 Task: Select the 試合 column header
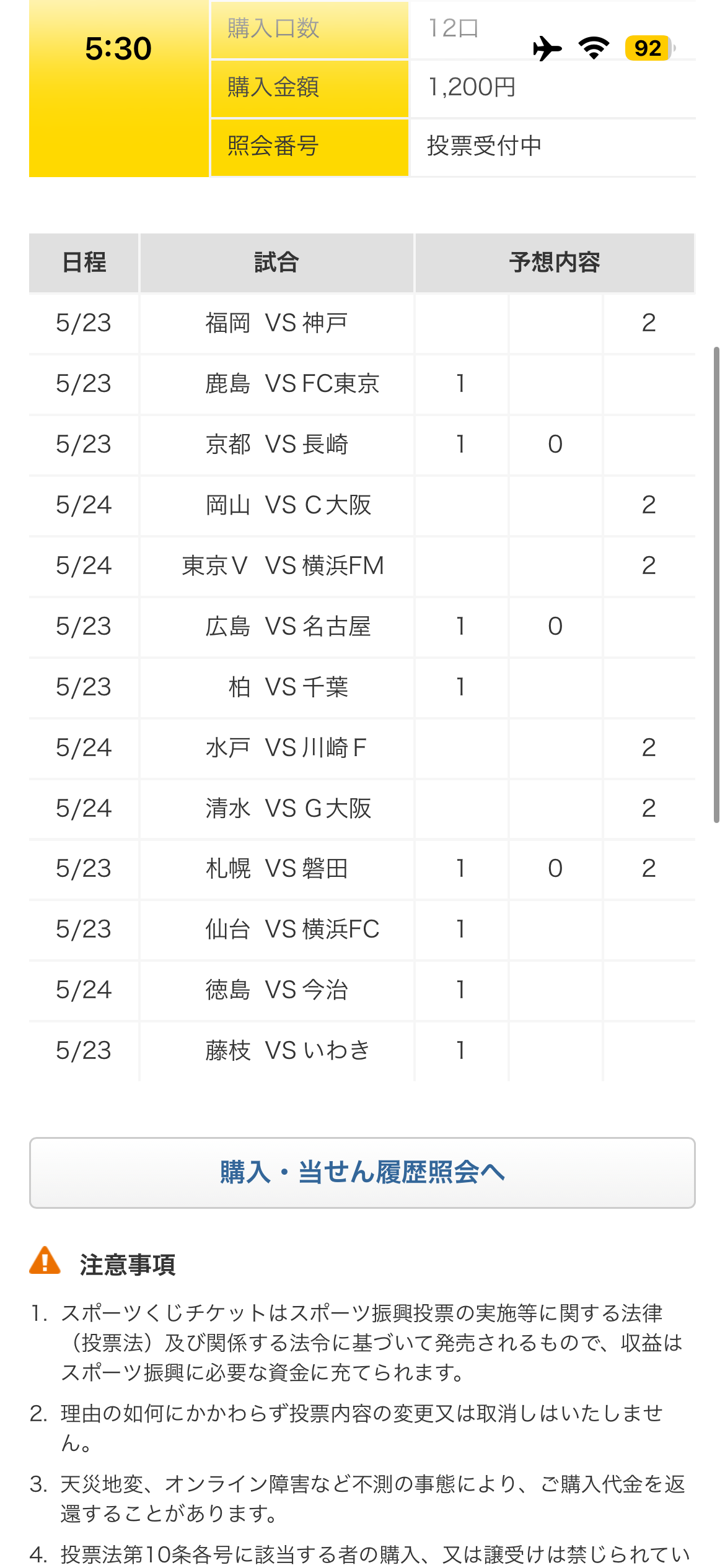pyautogui.click(x=276, y=263)
